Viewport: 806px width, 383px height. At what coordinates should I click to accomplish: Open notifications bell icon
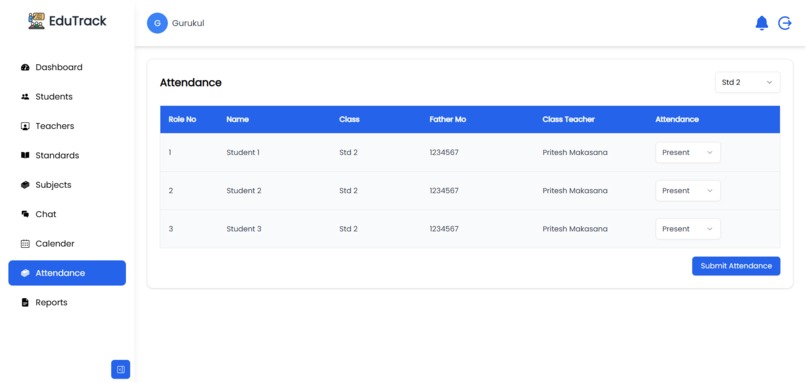[761, 23]
